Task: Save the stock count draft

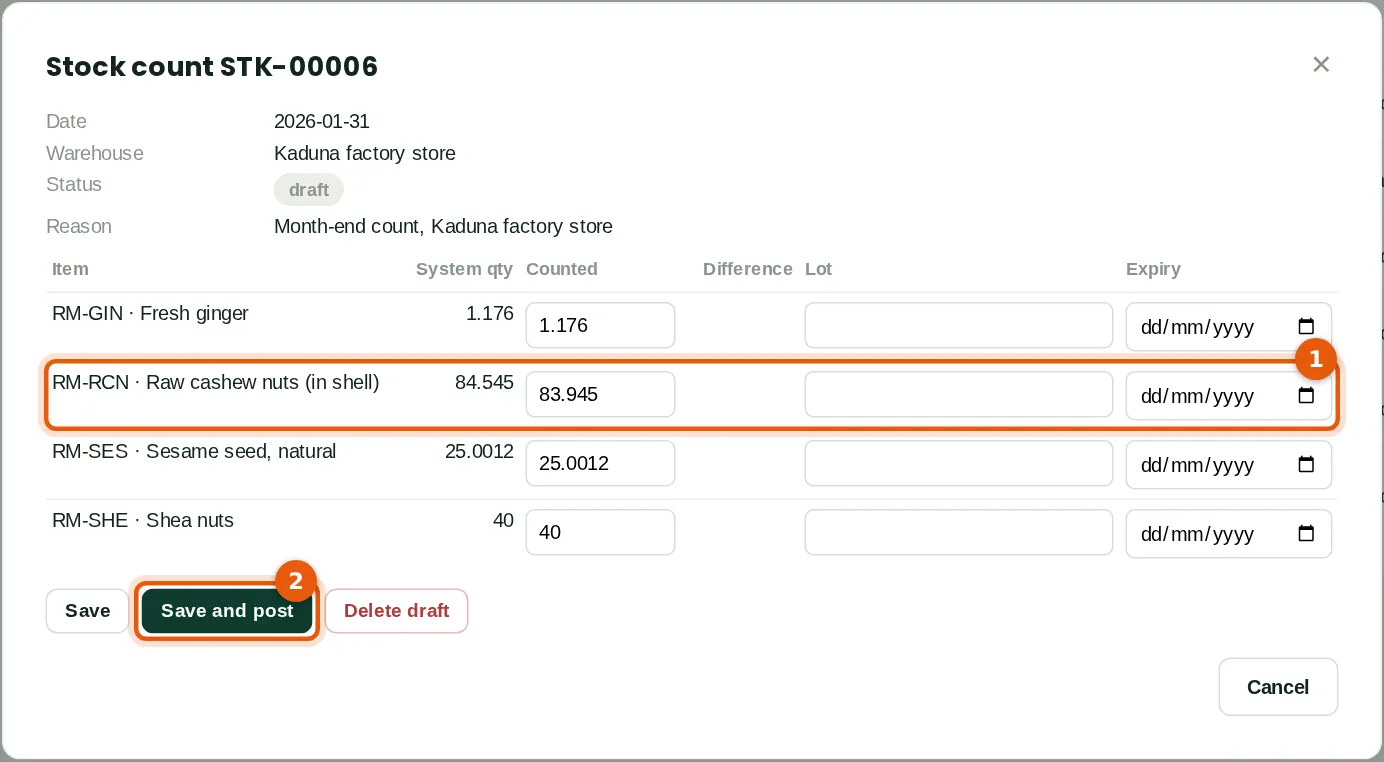Action: [x=87, y=611]
